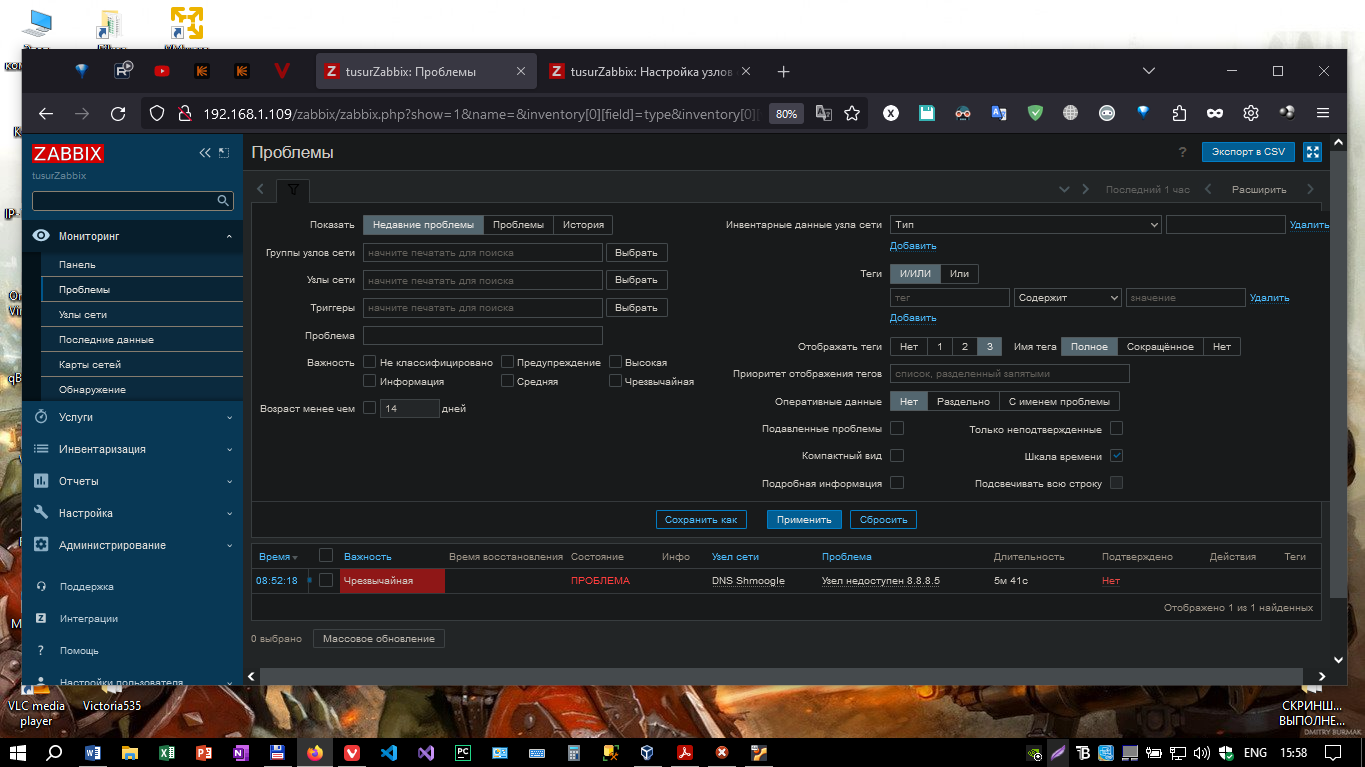Open Узлы сети in Monitoring menu
Image resolution: width=1365 pixels, height=767 pixels.
[x=142, y=314]
